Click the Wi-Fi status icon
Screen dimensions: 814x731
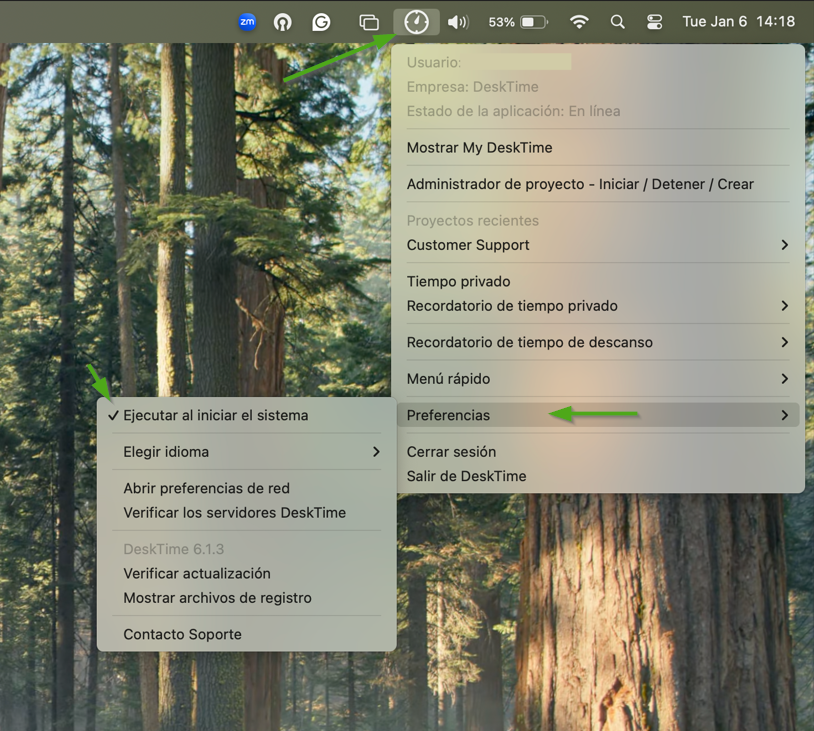click(579, 22)
